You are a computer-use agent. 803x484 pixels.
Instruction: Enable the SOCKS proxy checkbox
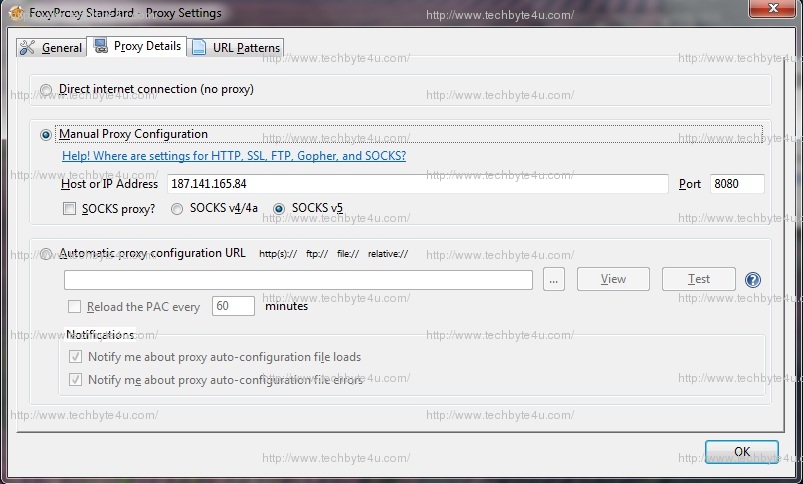click(69, 208)
